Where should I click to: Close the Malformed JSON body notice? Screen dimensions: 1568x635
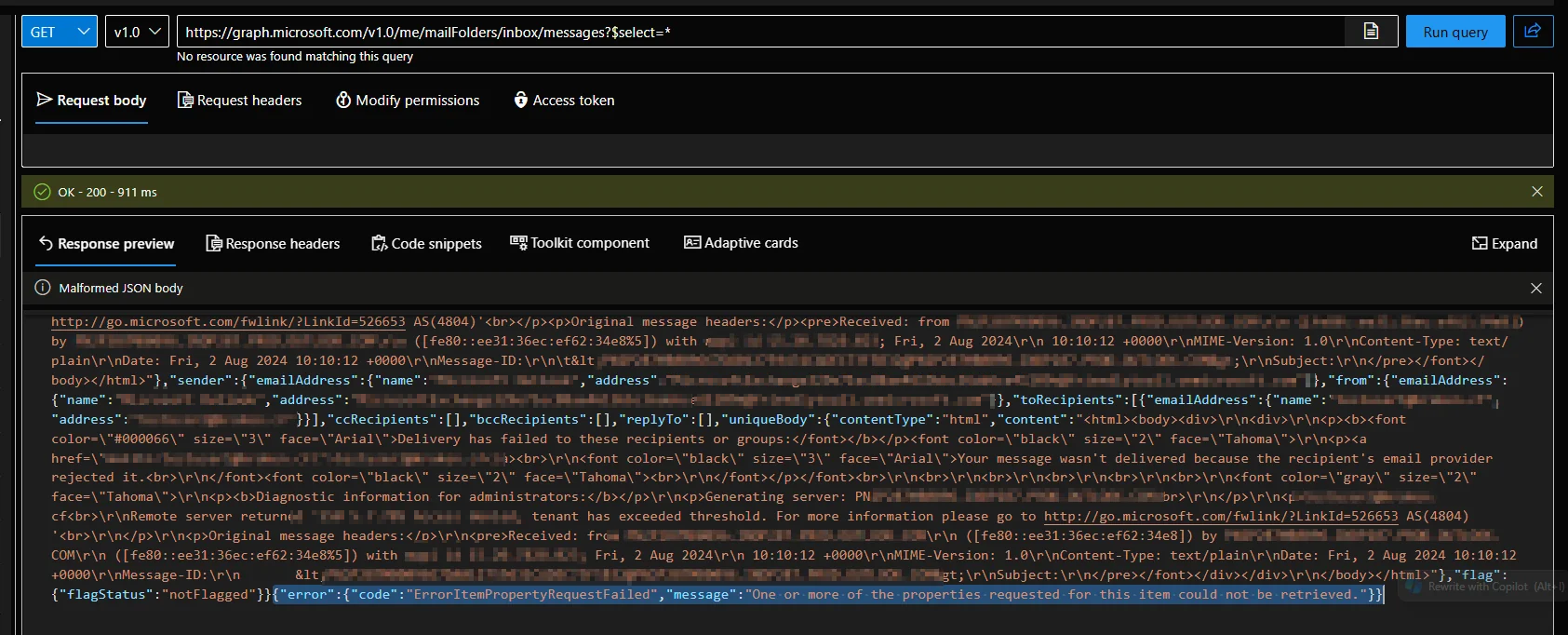(x=1536, y=289)
